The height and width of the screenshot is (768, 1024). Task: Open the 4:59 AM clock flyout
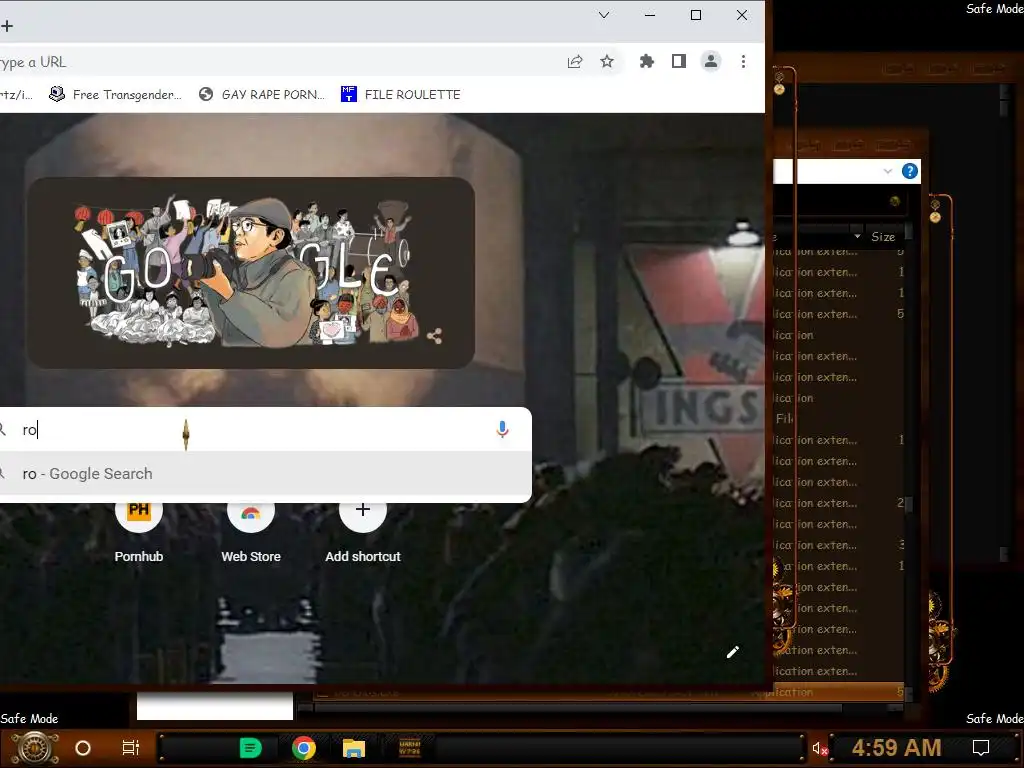896,748
